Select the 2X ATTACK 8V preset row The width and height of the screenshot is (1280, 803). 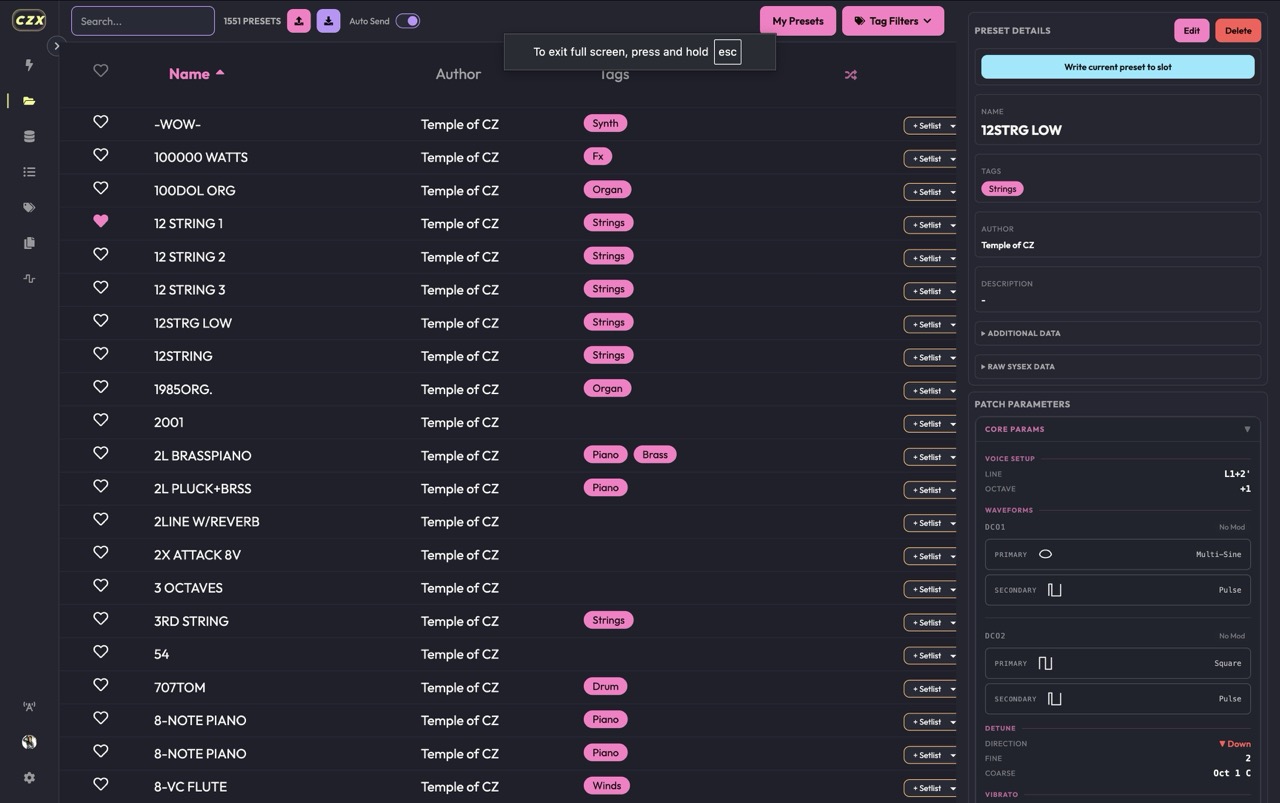[x=507, y=555]
